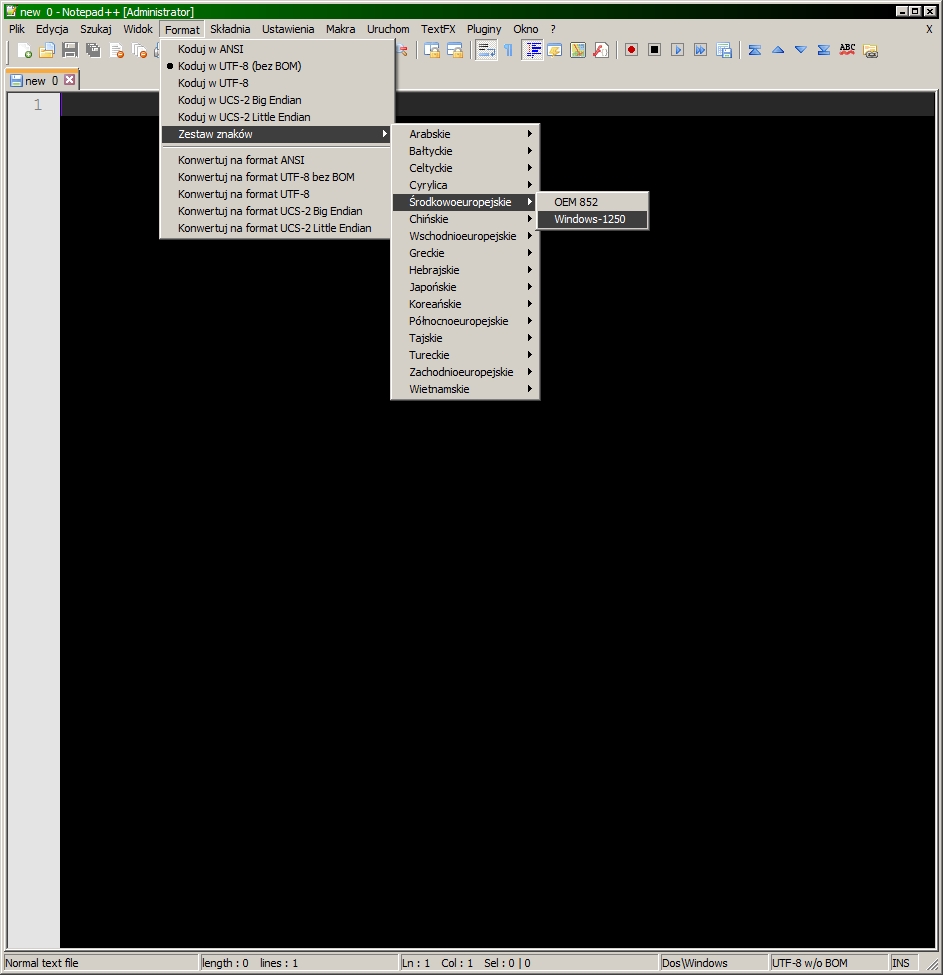Select the "new 0" document tab
The height and width of the screenshot is (975, 943).
pos(42,80)
